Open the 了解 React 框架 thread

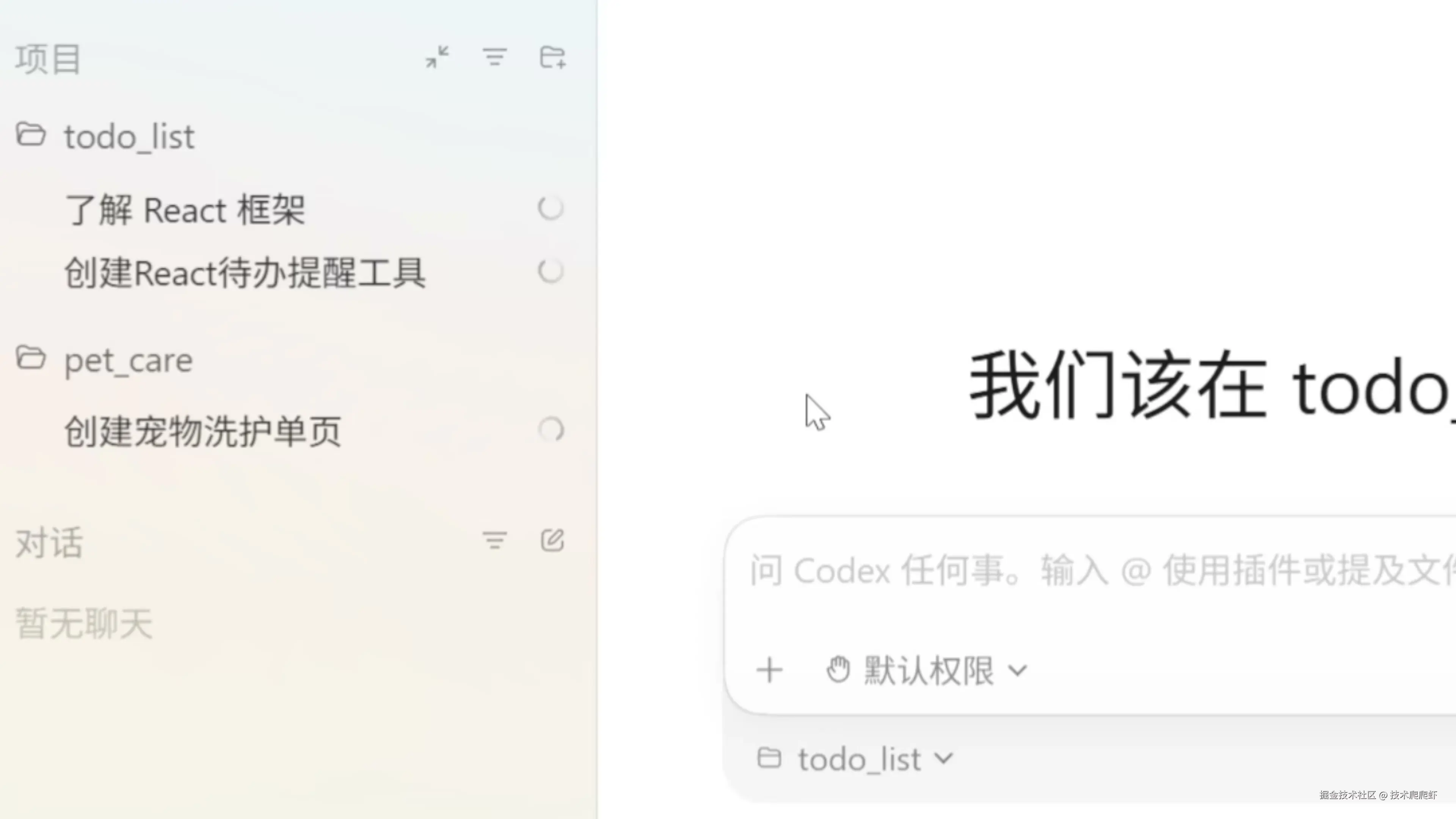(185, 210)
